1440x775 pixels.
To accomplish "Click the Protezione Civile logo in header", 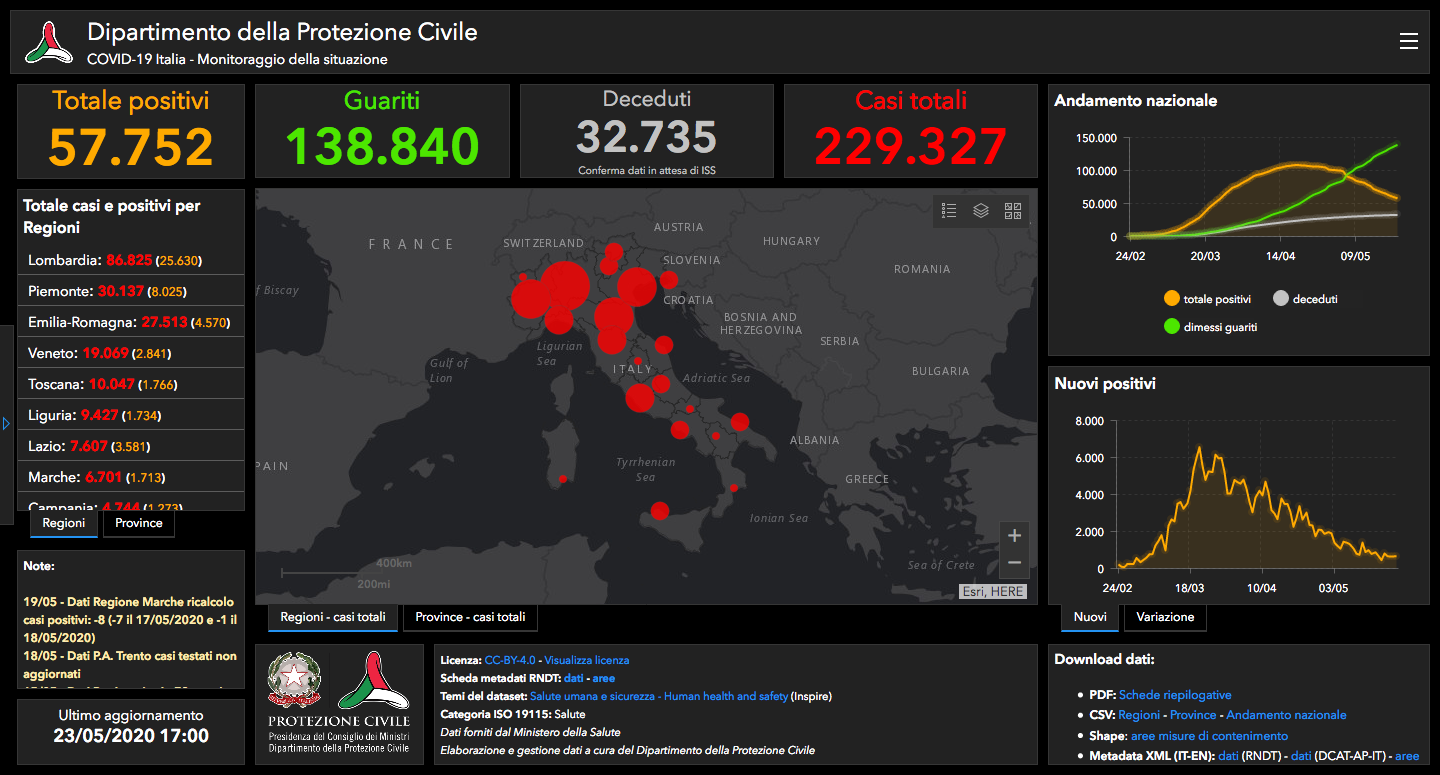I will [49, 42].
